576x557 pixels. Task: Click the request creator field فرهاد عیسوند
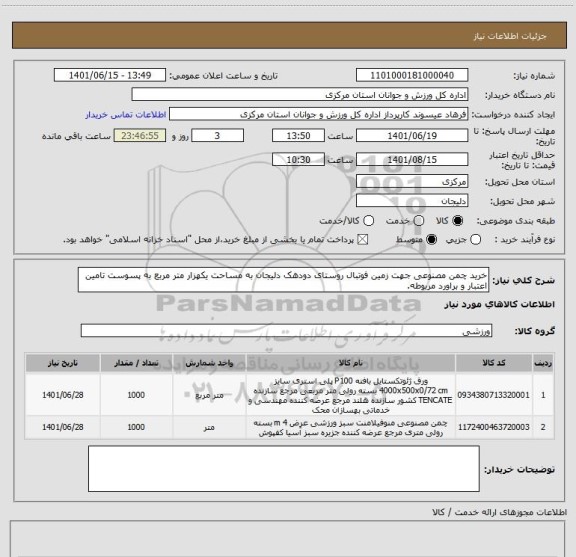pyautogui.click(x=318, y=114)
